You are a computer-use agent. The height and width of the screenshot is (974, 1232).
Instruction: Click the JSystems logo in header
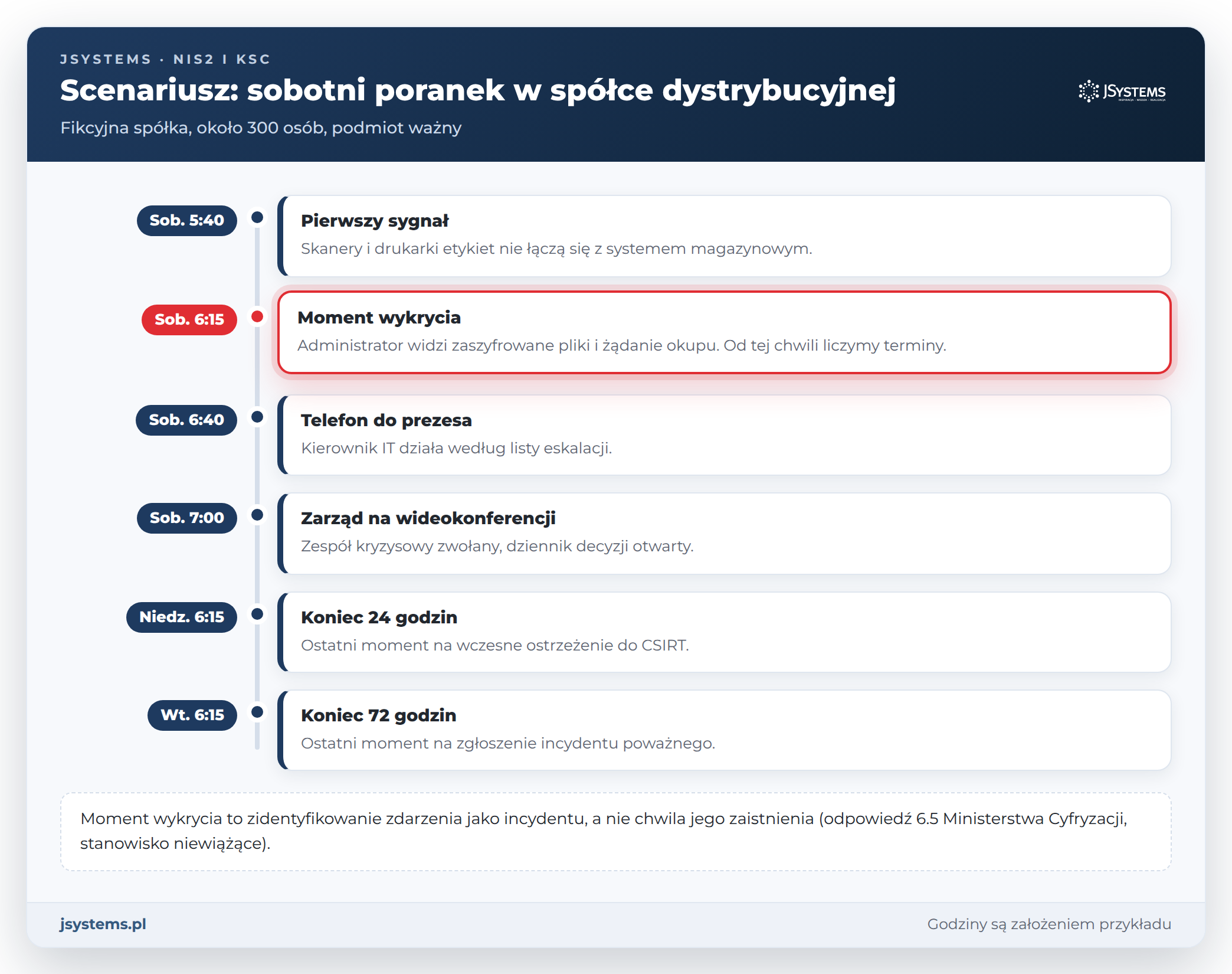[x=1122, y=91]
